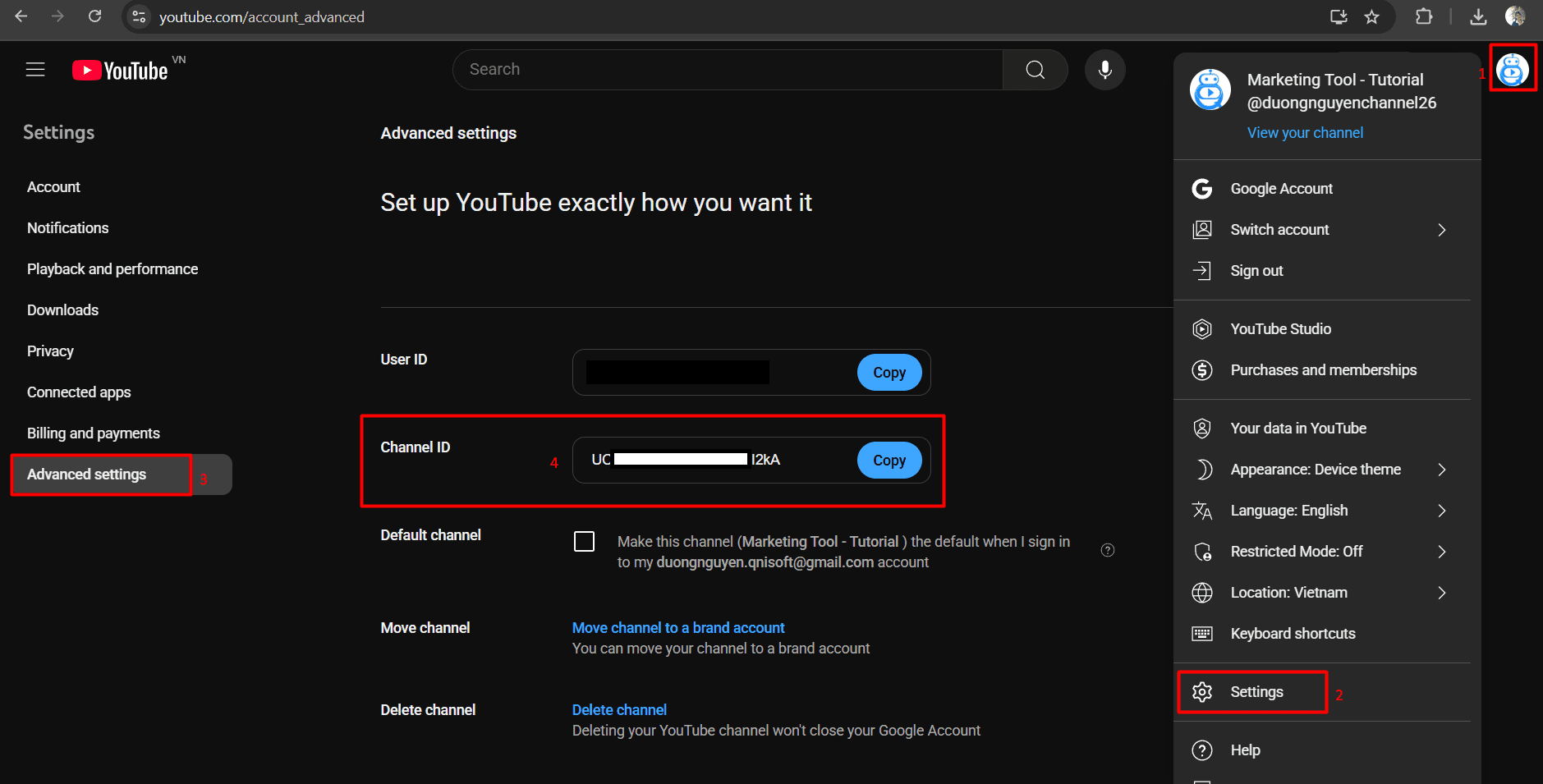Expand Language chevron arrow
This screenshot has height=784, width=1543.
(x=1442, y=511)
